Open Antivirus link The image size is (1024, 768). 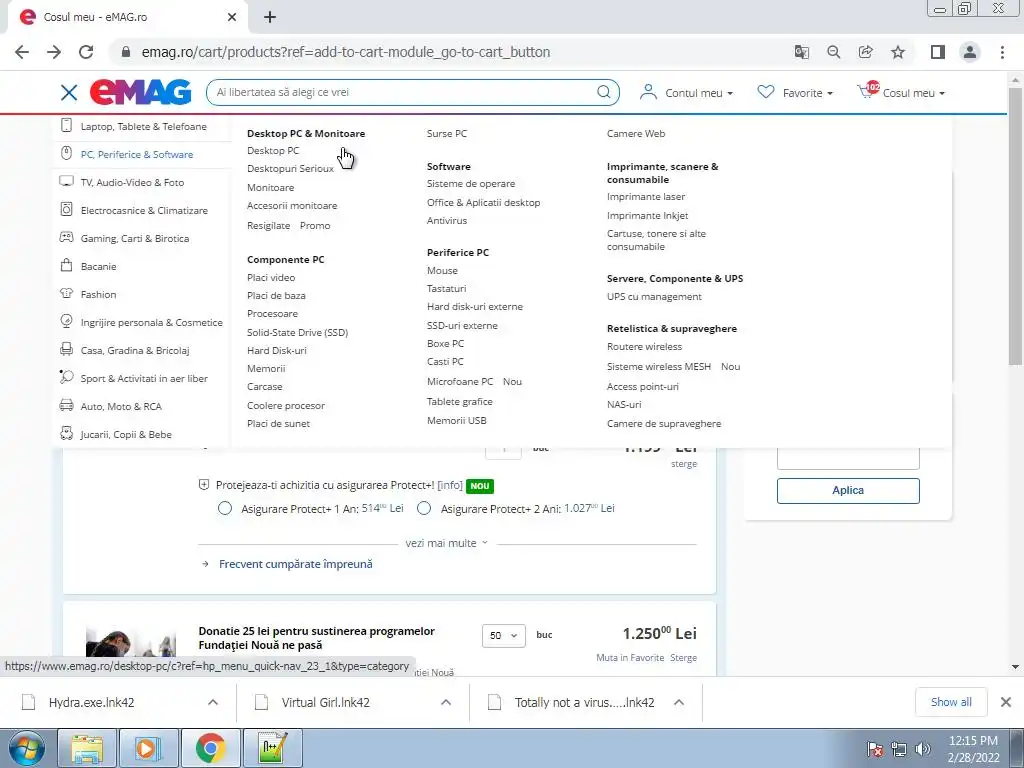tap(447, 221)
